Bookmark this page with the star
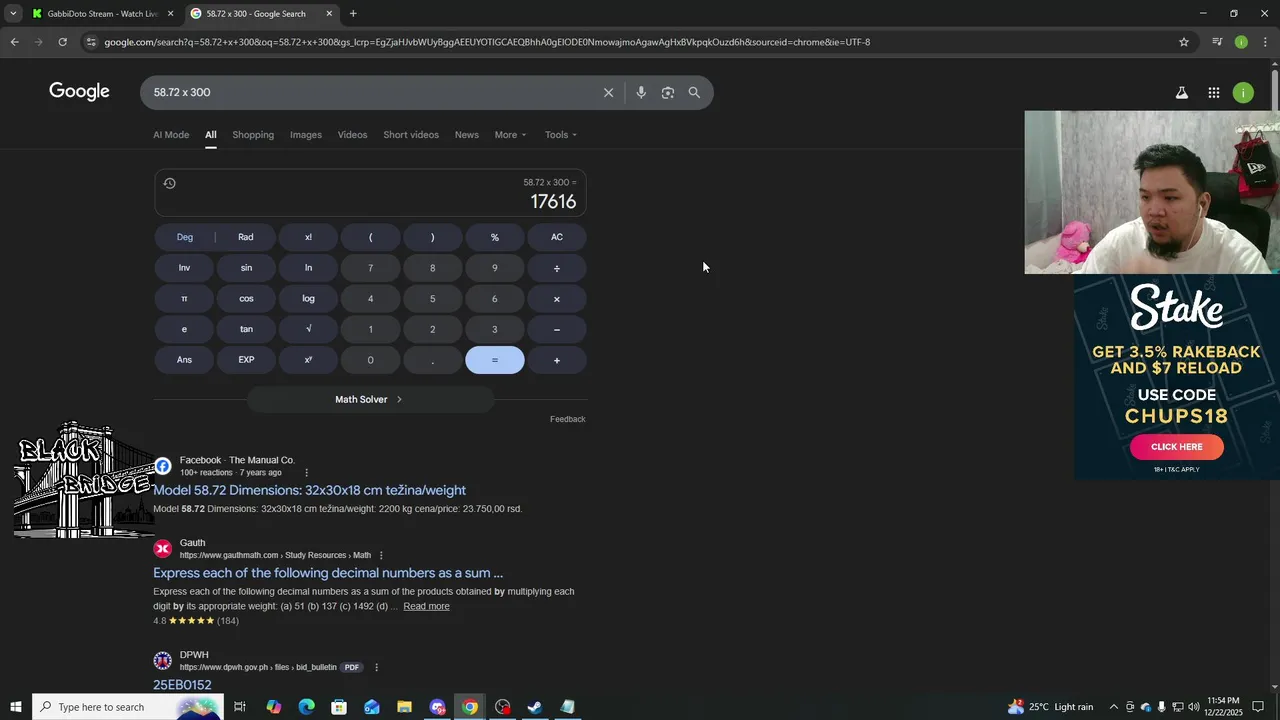The image size is (1280, 720). (x=1184, y=42)
